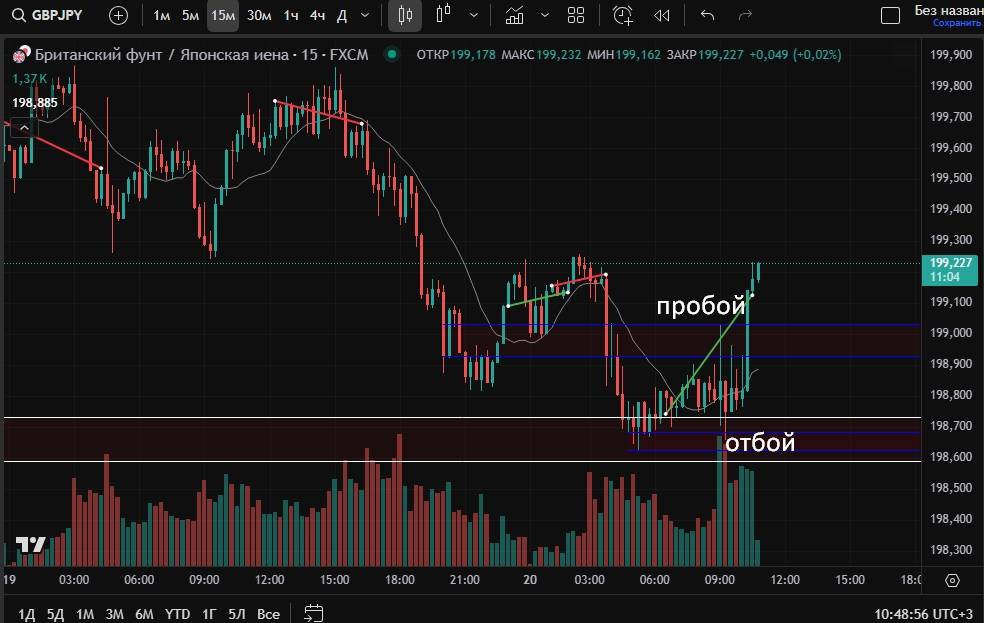This screenshot has width=984, height=623.
Task: Open the candlestick chart type selector
Action: point(404,15)
